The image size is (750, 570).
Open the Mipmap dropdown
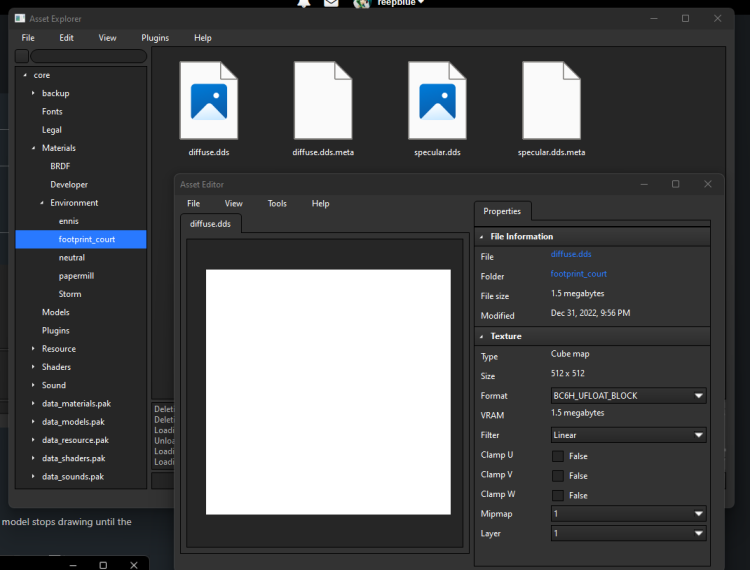628,514
